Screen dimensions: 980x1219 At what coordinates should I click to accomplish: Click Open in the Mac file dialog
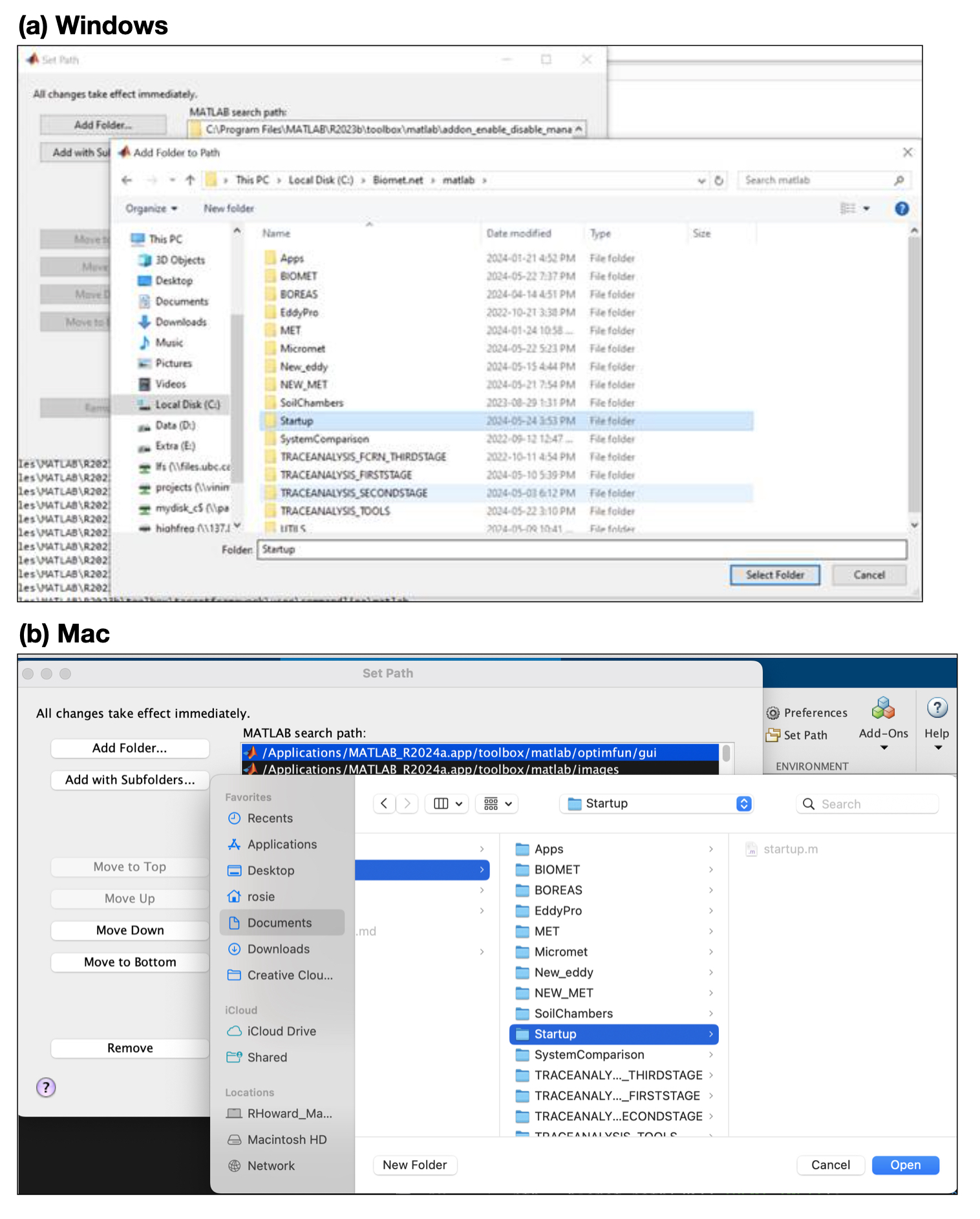905,1165
